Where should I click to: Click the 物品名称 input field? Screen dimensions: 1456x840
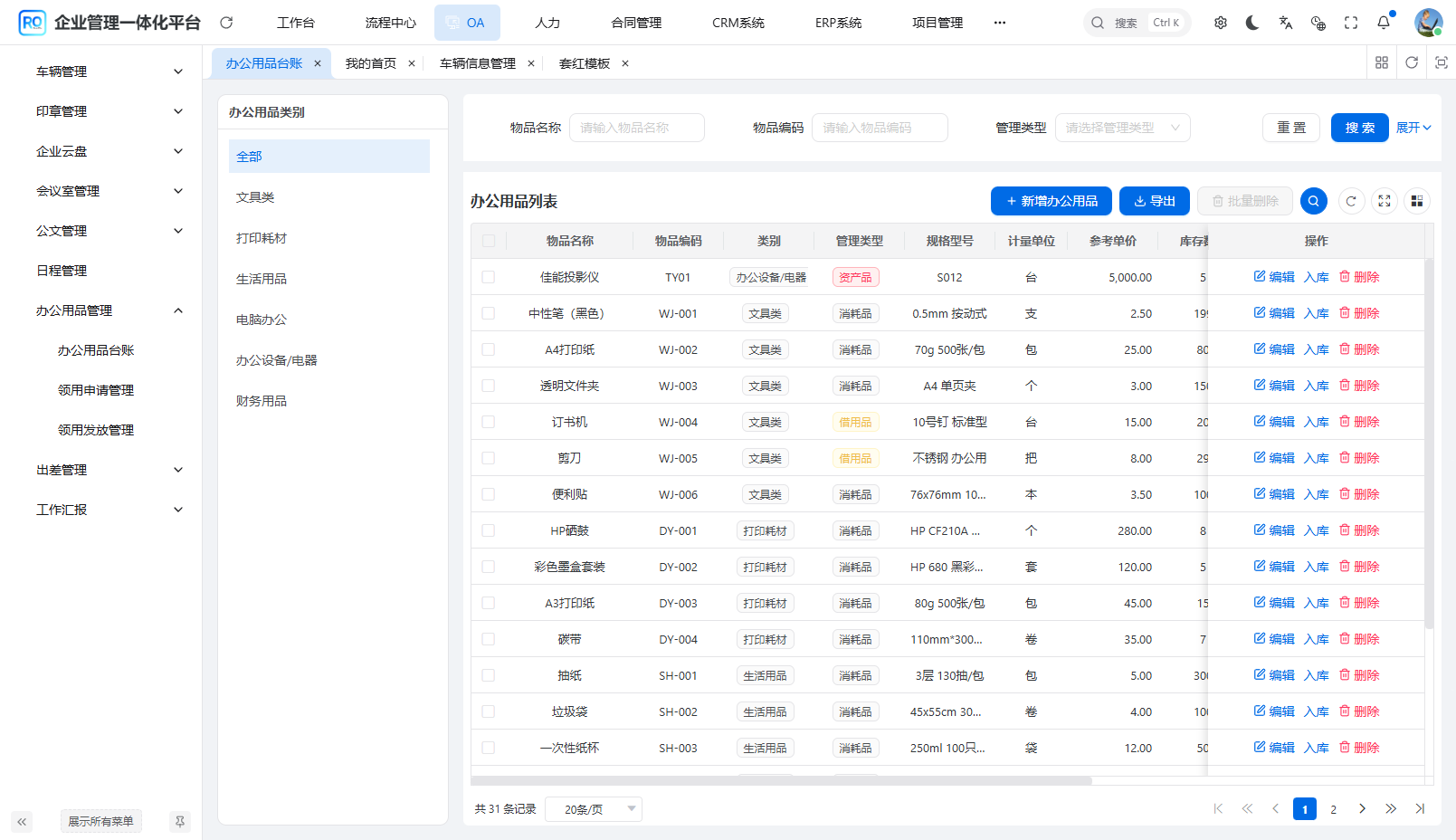(636, 128)
